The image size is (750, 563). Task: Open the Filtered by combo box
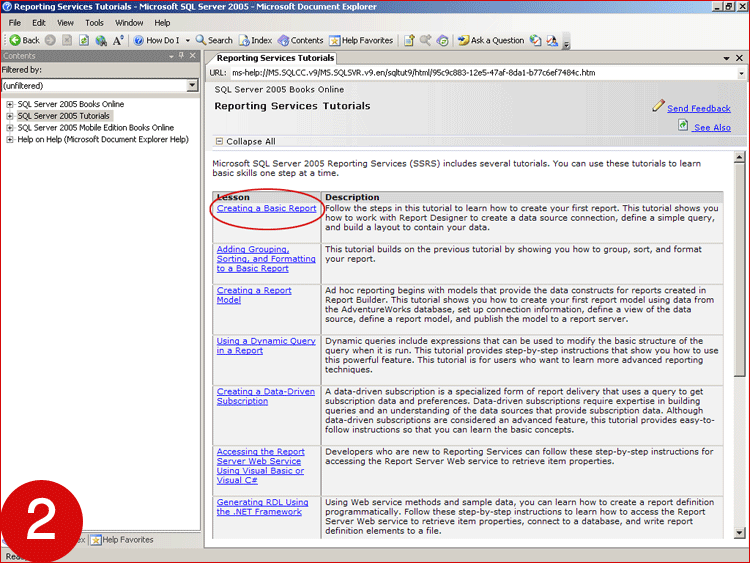coord(99,86)
